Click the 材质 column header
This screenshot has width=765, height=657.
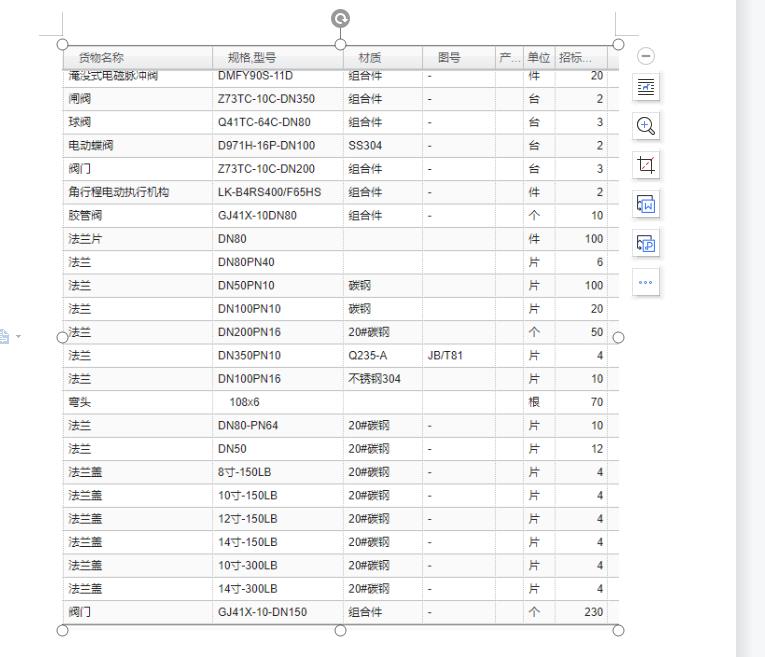[x=369, y=58]
